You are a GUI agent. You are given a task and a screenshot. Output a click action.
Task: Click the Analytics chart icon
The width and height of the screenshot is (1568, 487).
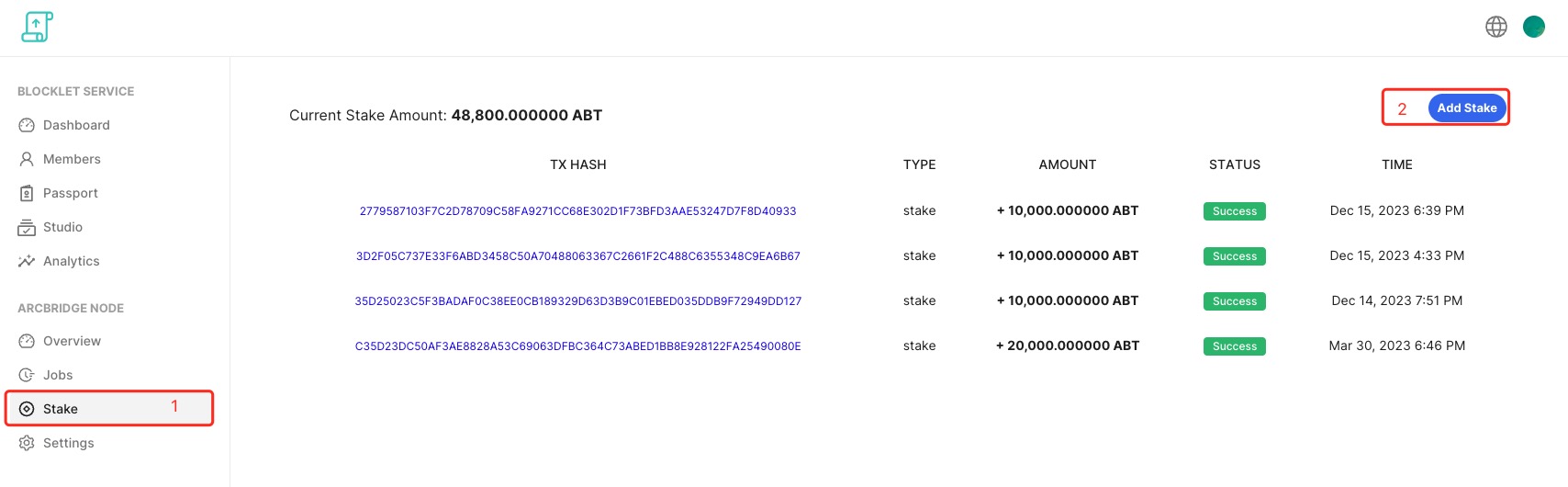tap(27, 261)
